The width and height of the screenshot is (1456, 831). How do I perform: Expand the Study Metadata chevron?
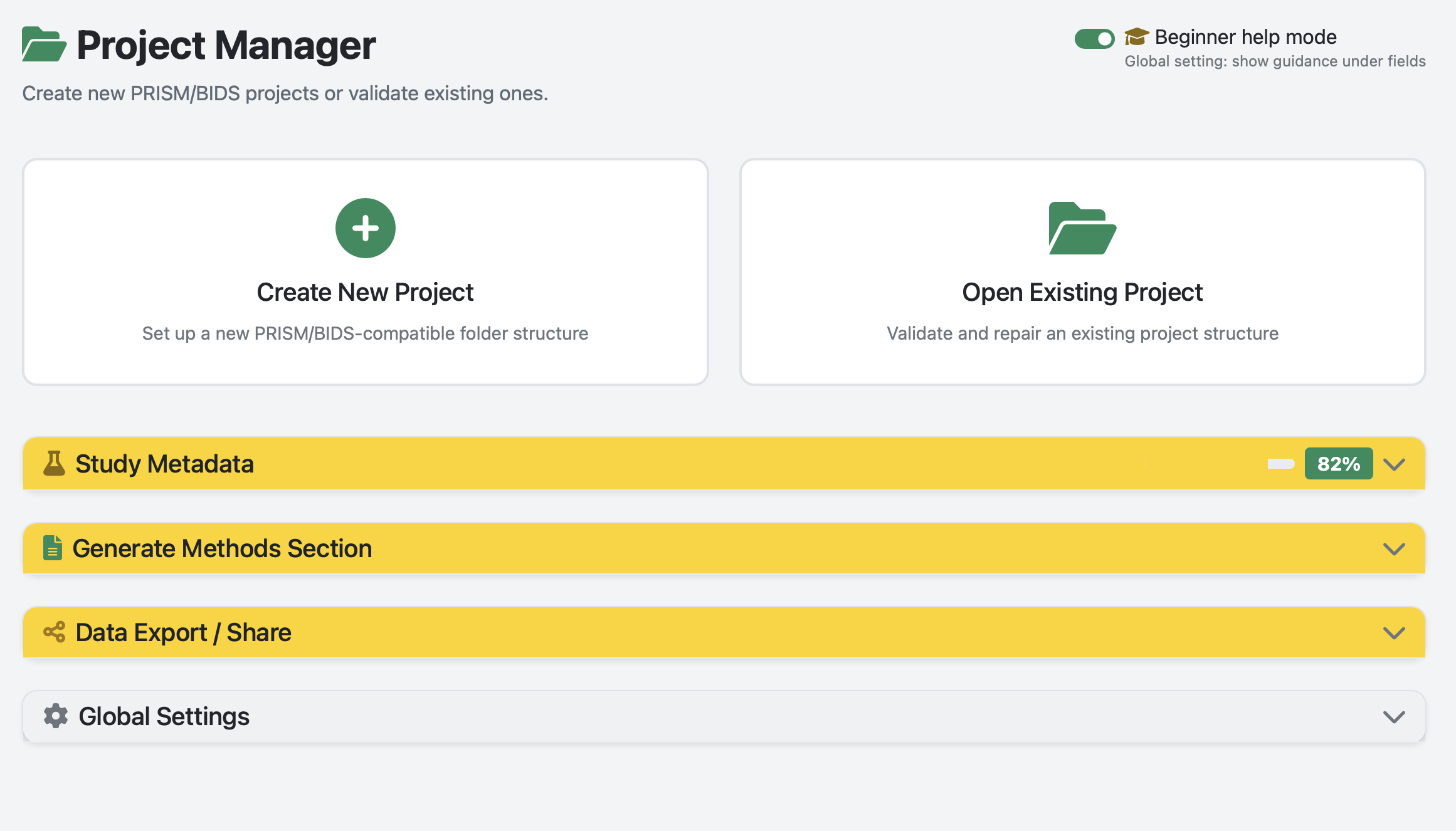pos(1394,464)
